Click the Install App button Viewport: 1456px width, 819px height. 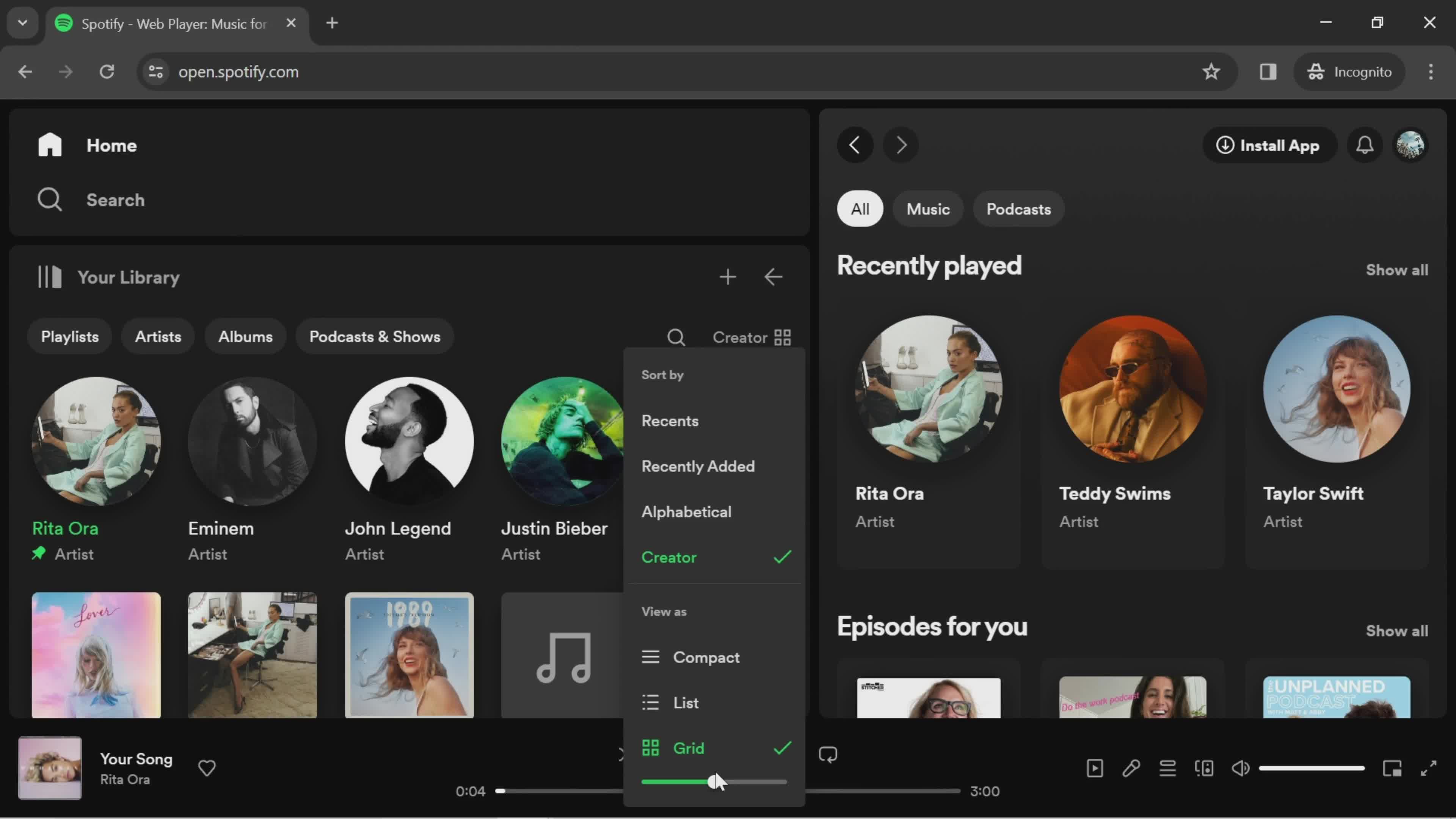pos(1269,145)
